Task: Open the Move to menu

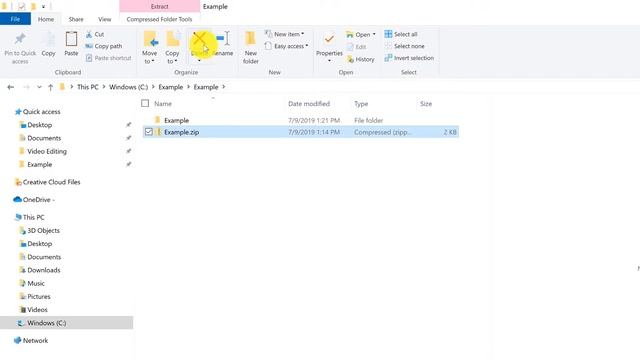Action: pyautogui.click(x=149, y=47)
